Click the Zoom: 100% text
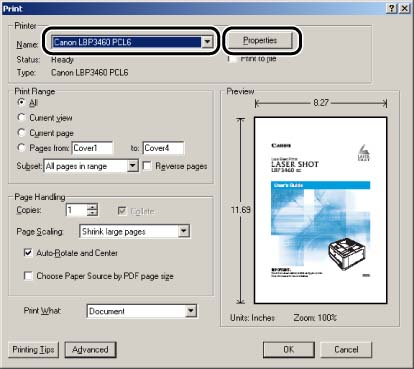The width and height of the screenshot is (414, 369). click(x=315, y=318)
